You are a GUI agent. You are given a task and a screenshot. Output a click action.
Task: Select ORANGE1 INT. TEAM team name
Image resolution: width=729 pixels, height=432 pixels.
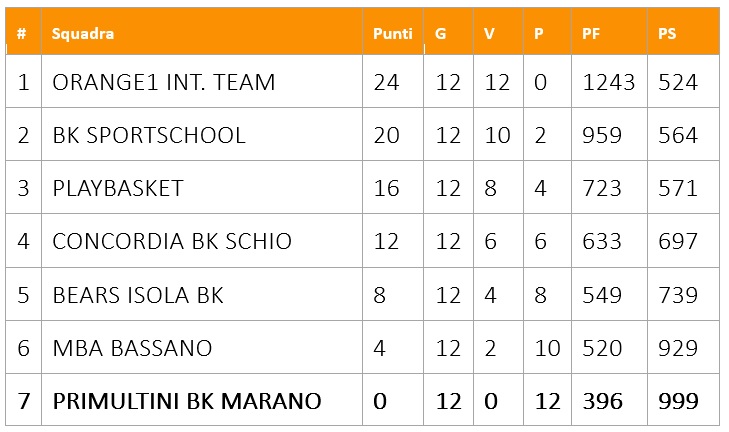pyautogui.click(x=164, y=82)
